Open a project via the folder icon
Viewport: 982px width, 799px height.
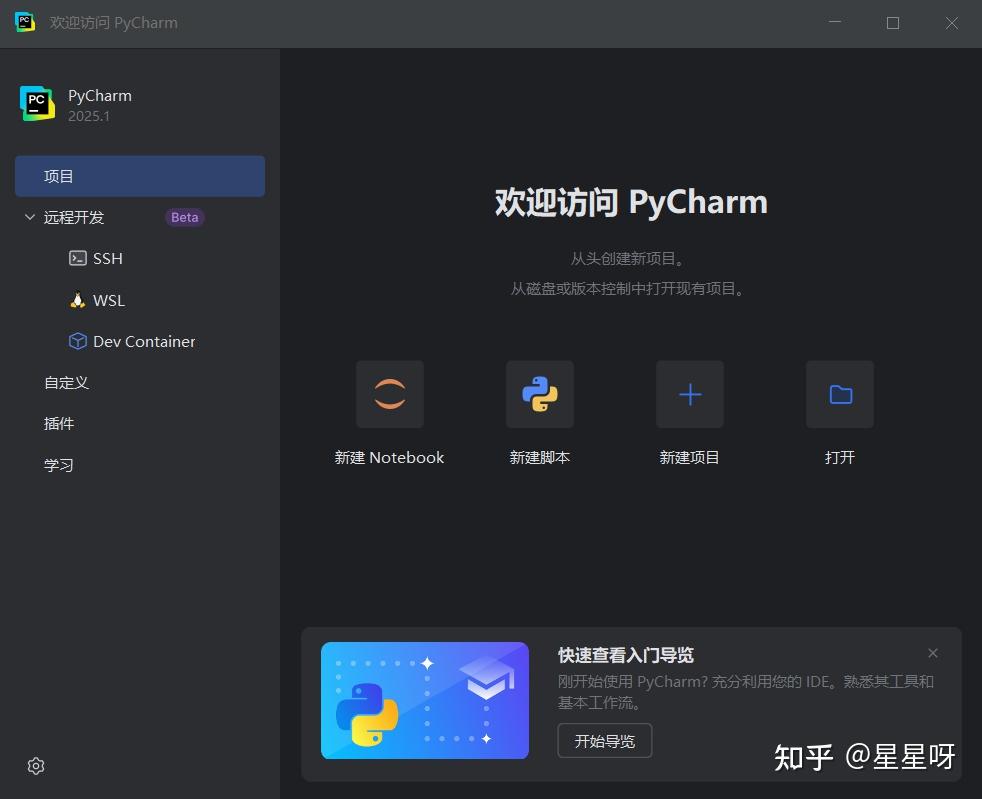(x=839, y=393)
